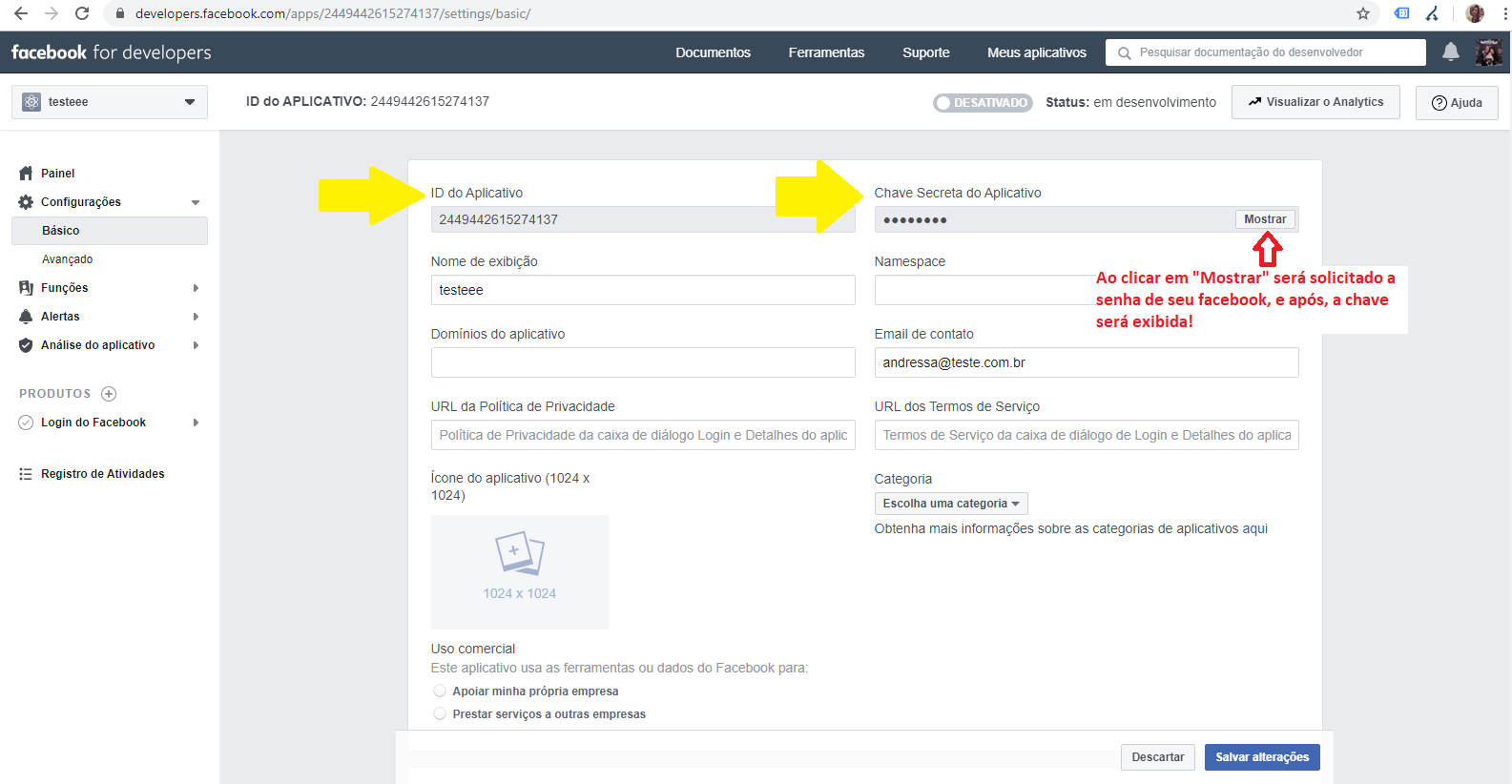
Task: Open Painel in the sidebar
Action: tap(57, 174)
